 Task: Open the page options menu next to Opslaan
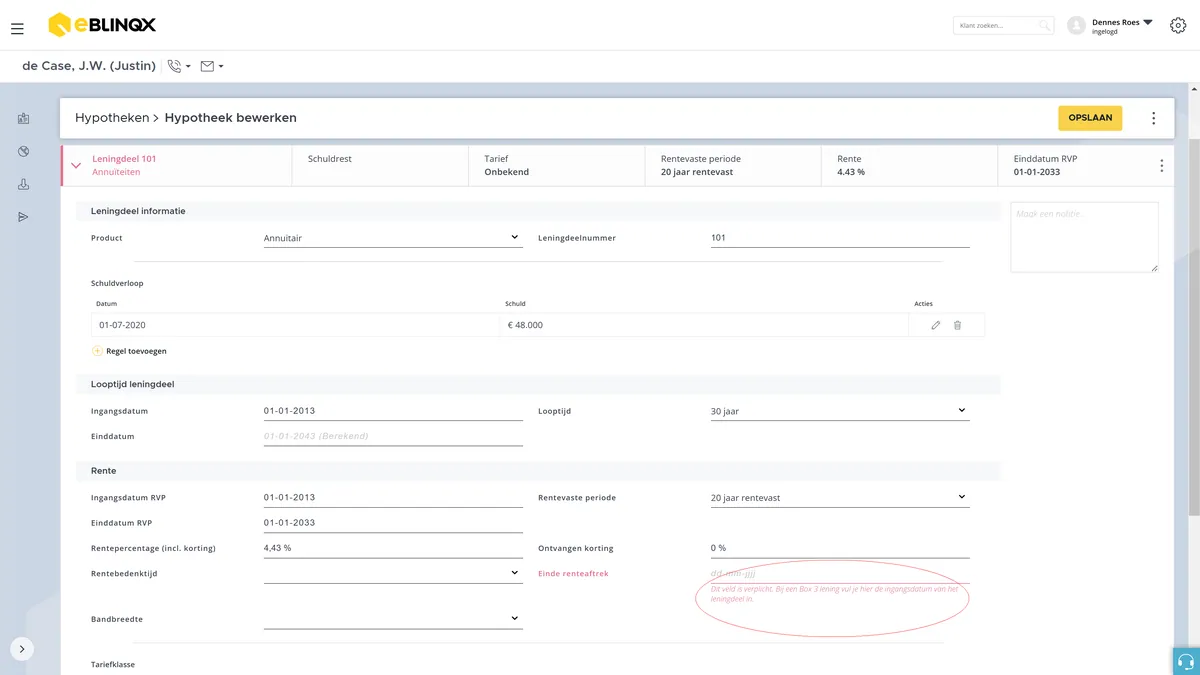click(x=1153, y=118)
